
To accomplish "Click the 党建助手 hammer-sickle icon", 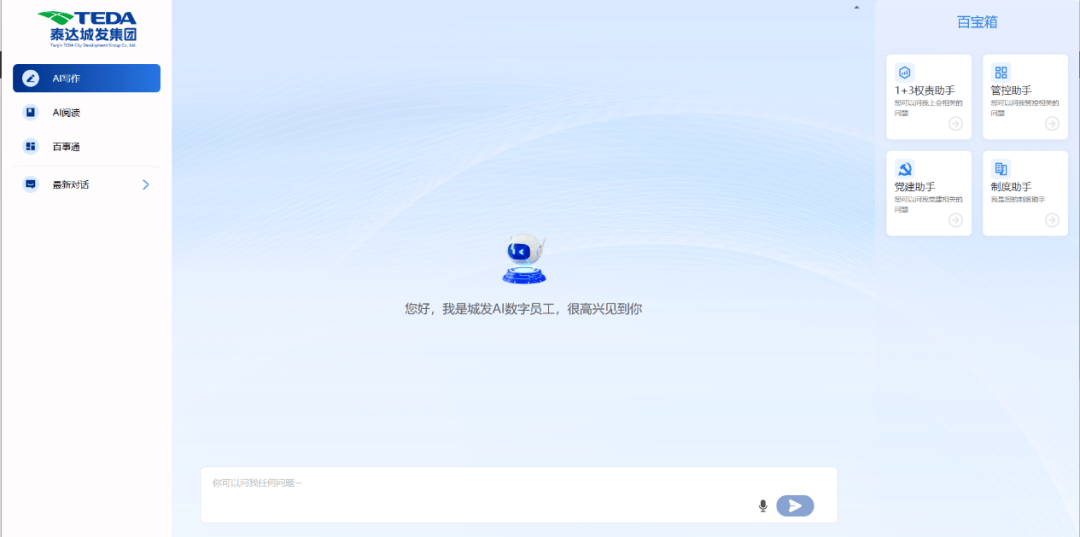I will [904, 169].
